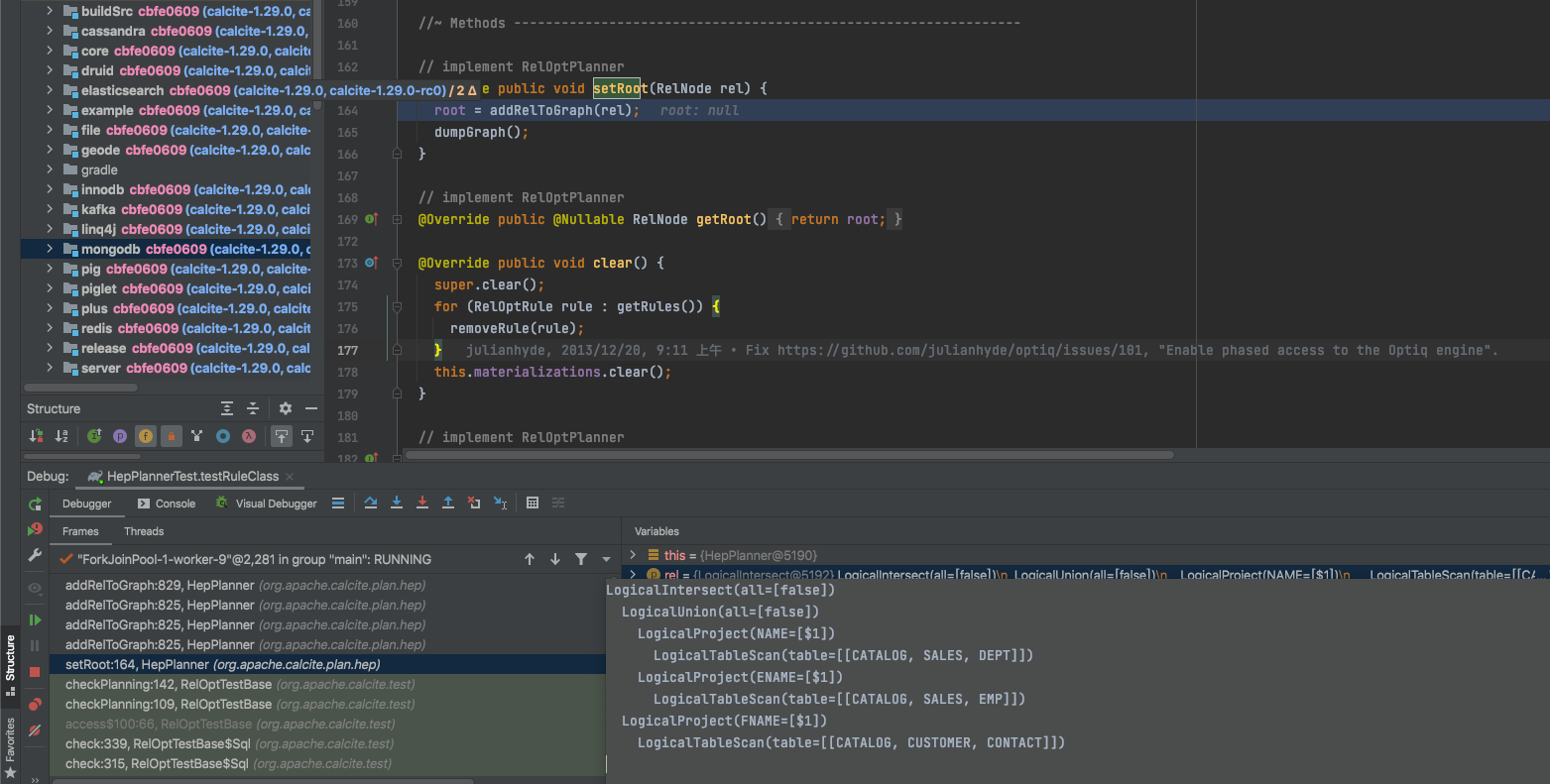
Task: Toggle Sort Alphabetically in Structure
Action: pos(61,436)
